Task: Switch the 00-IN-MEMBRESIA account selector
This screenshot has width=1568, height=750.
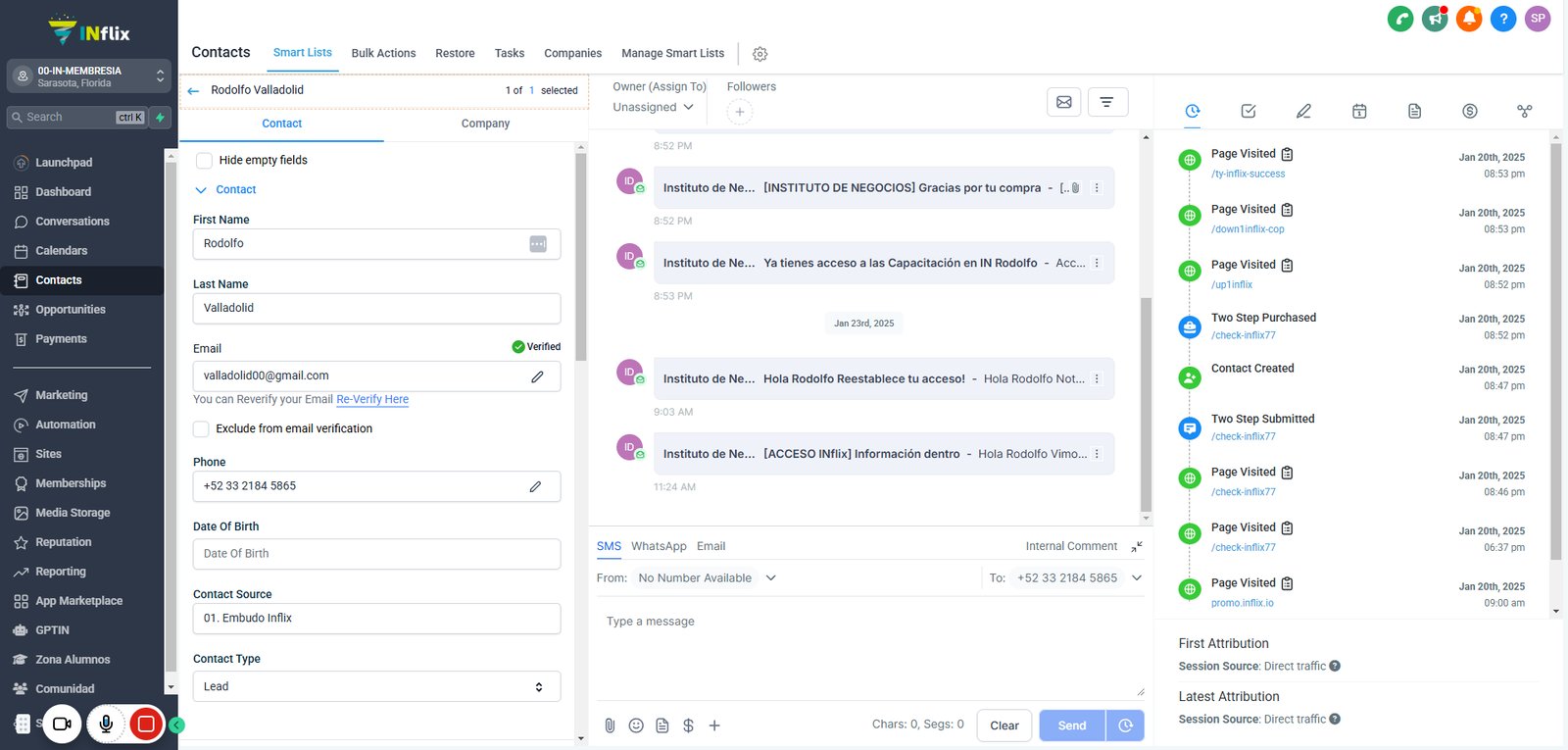Action: [89, 76]
